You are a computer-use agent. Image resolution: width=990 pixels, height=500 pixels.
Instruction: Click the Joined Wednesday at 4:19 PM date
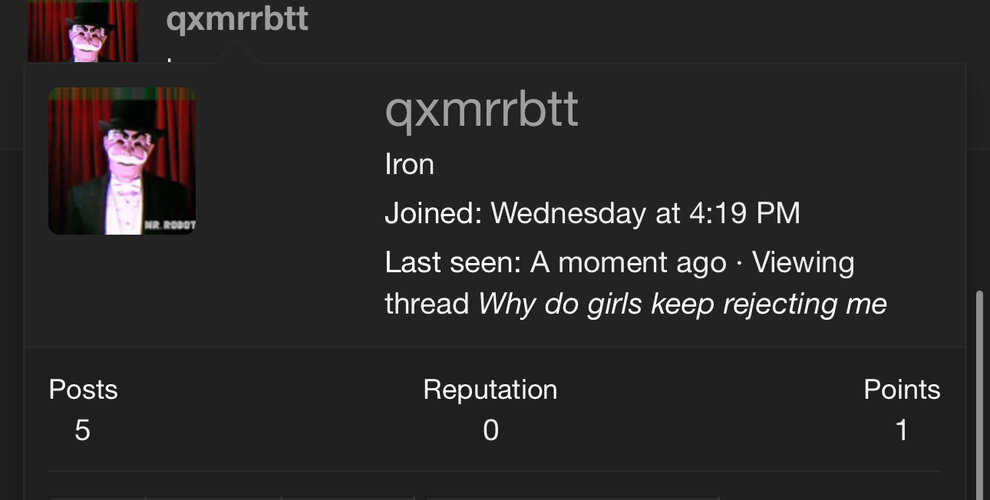click(x=645, y=213)
